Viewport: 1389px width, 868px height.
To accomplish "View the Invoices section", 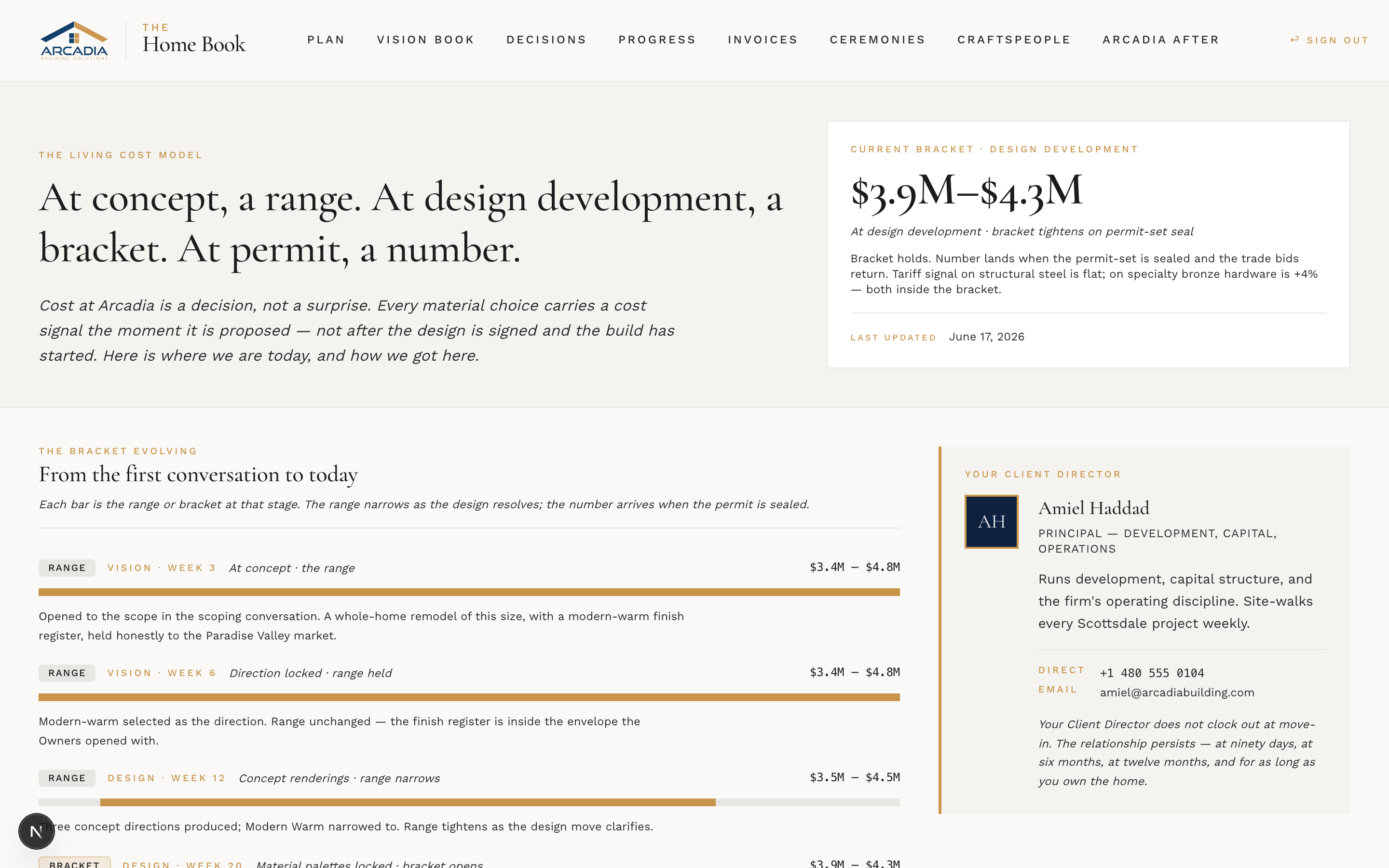I will (x=763, y=40).
